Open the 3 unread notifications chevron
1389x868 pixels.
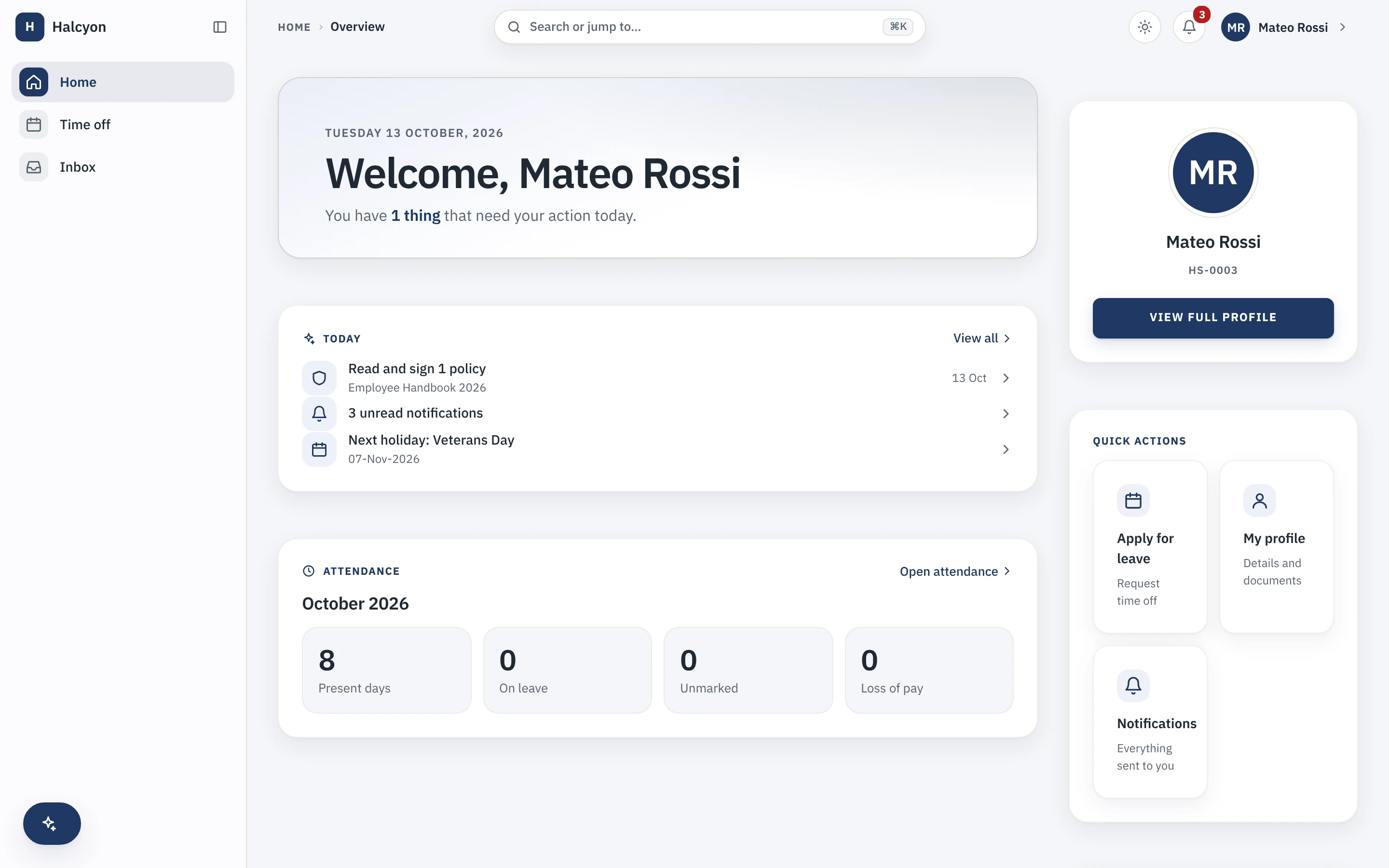1006,413
